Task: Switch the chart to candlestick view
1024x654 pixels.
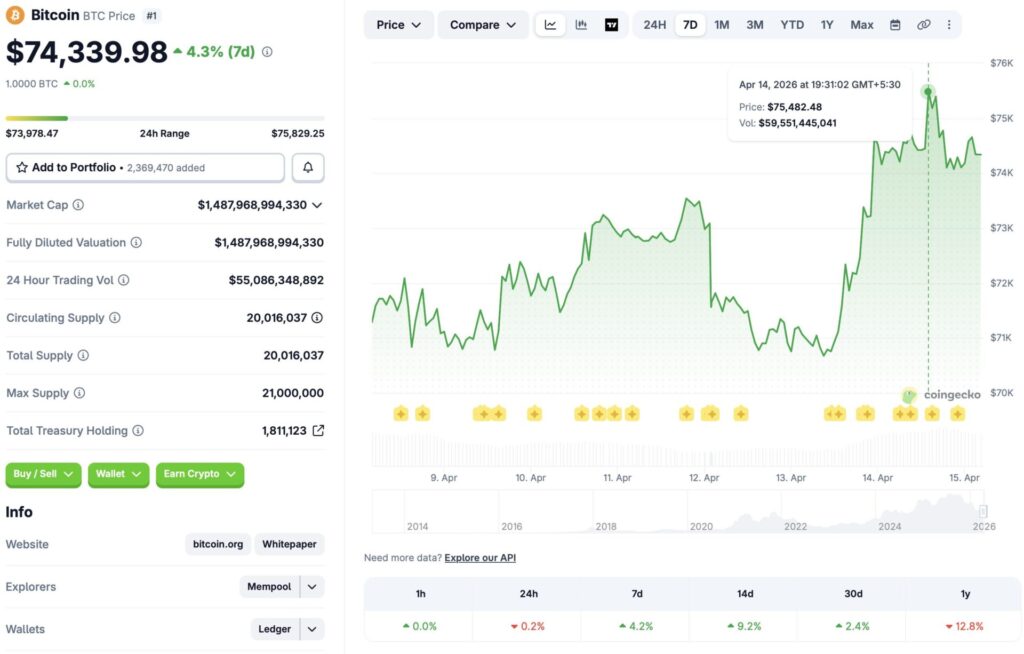Action: pyautogui.click(x=581, y=24)
